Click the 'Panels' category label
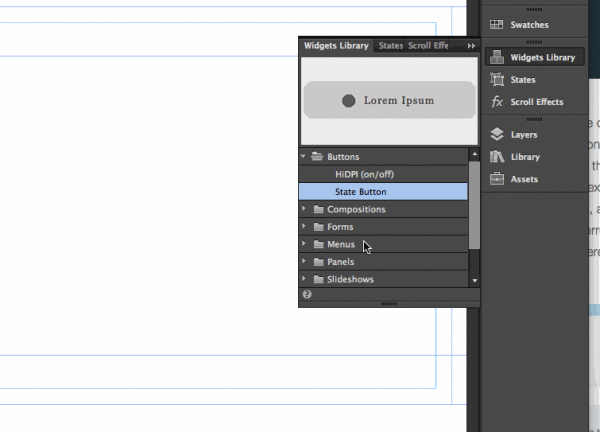The image size is (600, 432). pos(340,262)
